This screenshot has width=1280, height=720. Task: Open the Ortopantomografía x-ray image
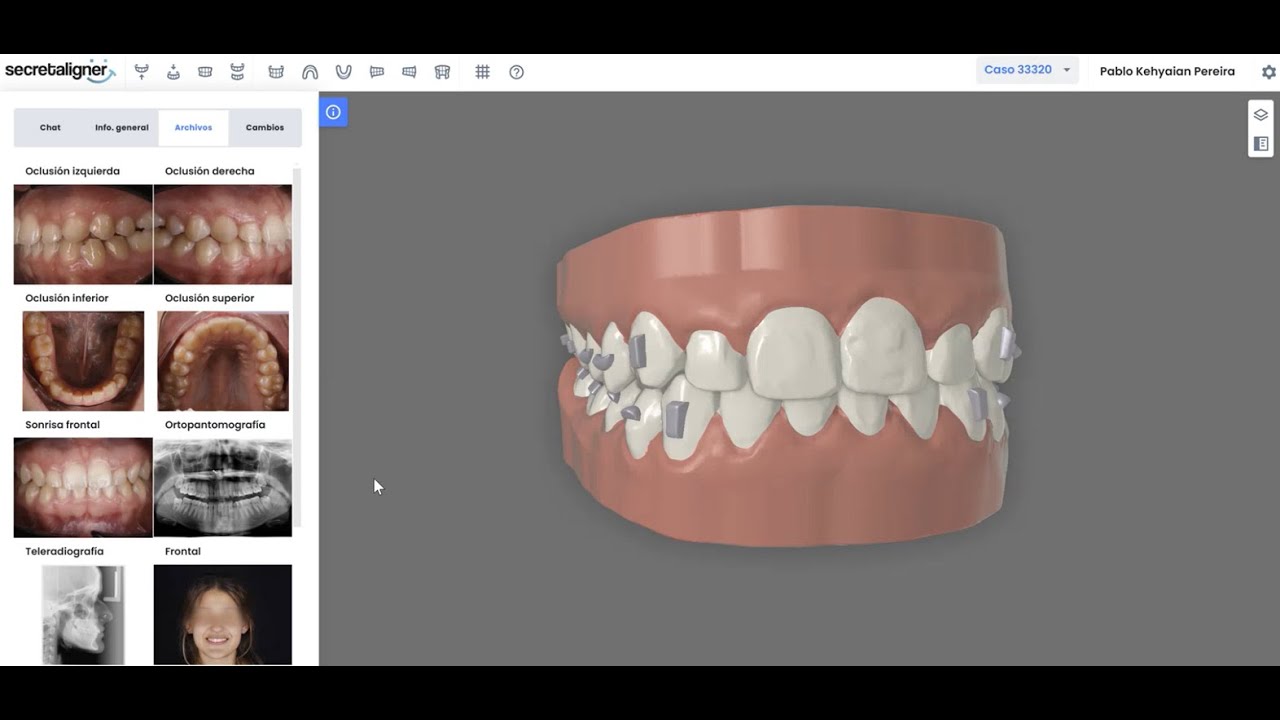223,488
